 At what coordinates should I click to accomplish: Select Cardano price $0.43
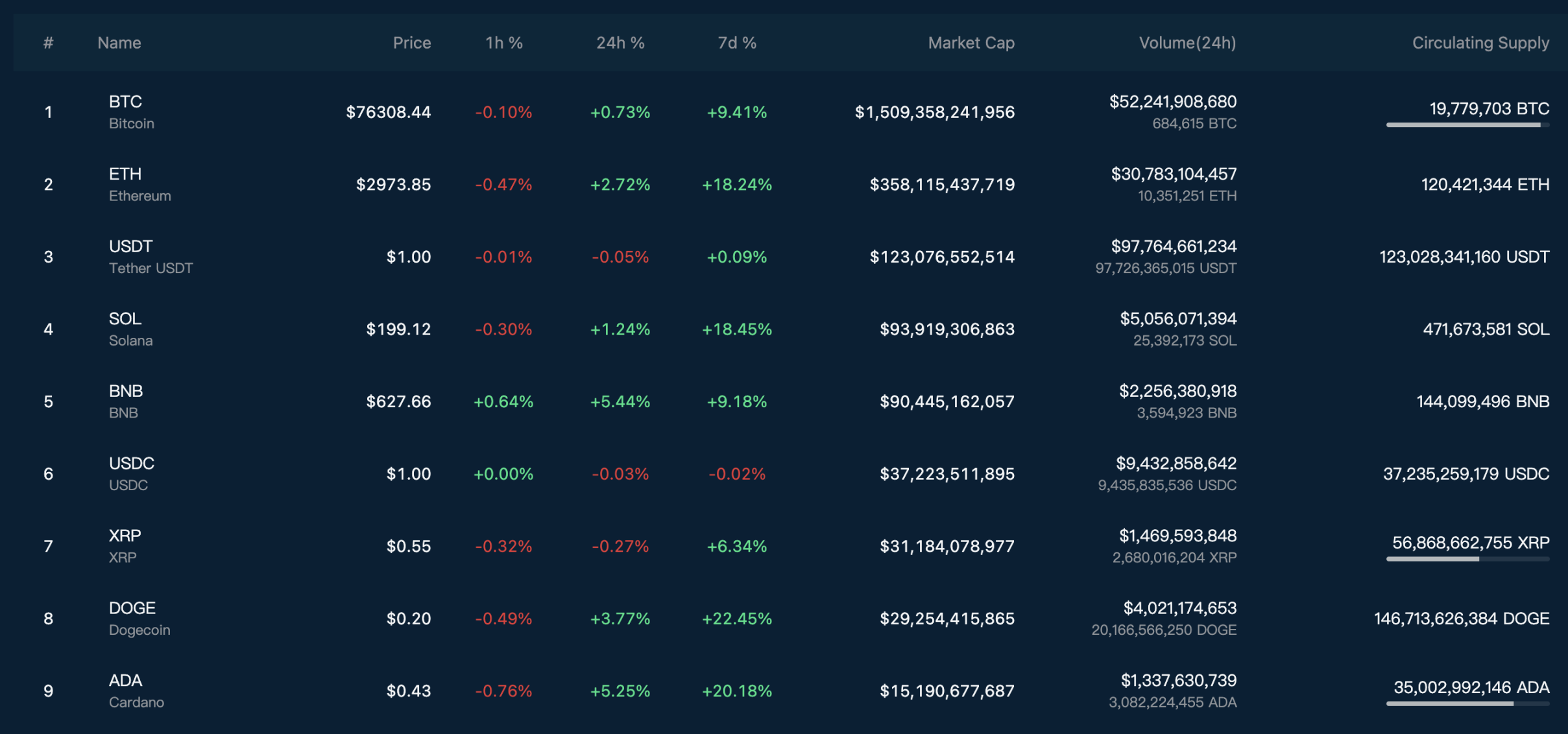(x=409, y=691)
